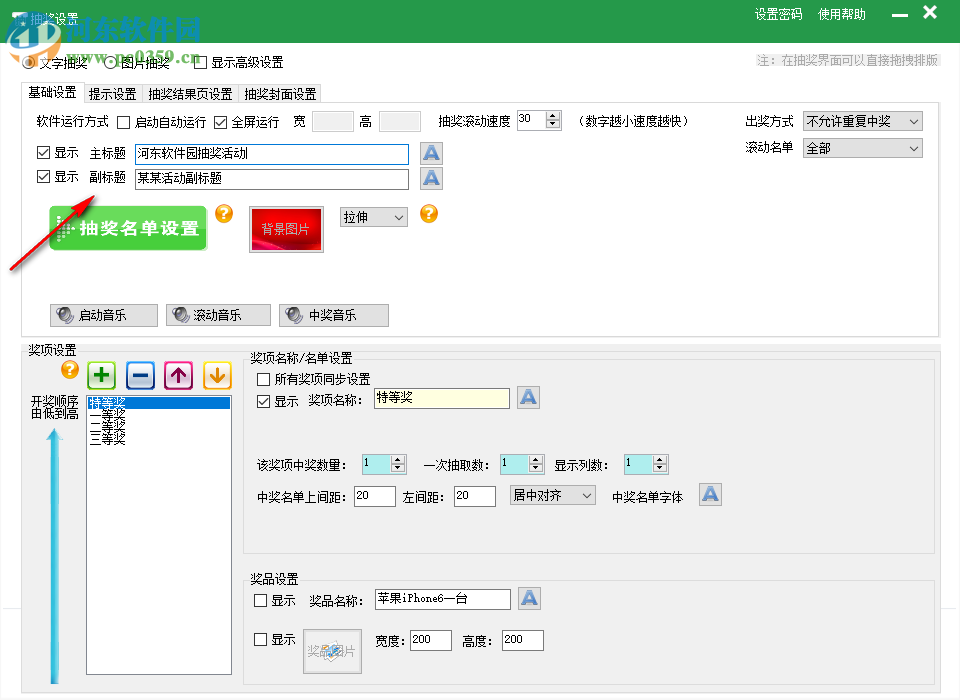Click the green 抽奖名单设置 button
Screen dimensions: 960x700
[x=127, y=228]
